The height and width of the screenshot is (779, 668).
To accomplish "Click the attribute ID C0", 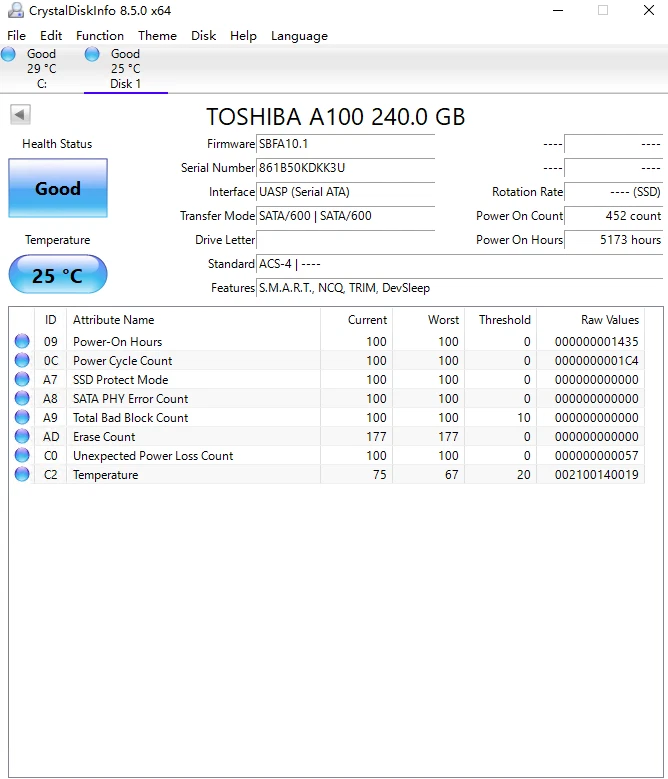I will coord(50,456).
